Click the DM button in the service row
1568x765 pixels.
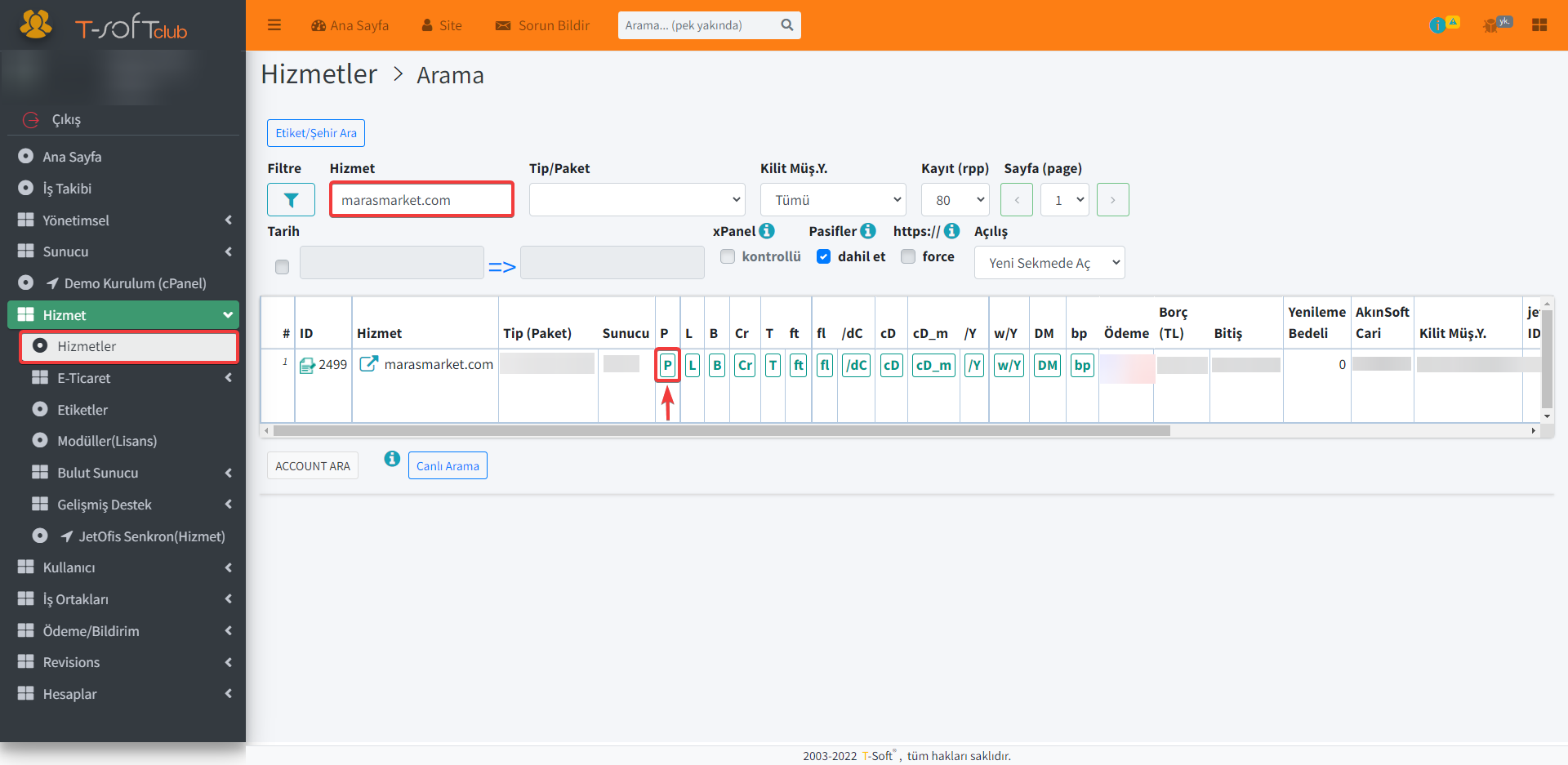coord(1048,365)
